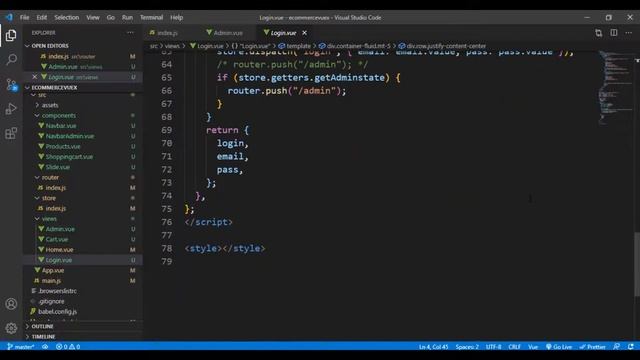Click Ln 4, Col 45 cursor position
The height and width of the screenshot is (360, 640).
(433, 347)
